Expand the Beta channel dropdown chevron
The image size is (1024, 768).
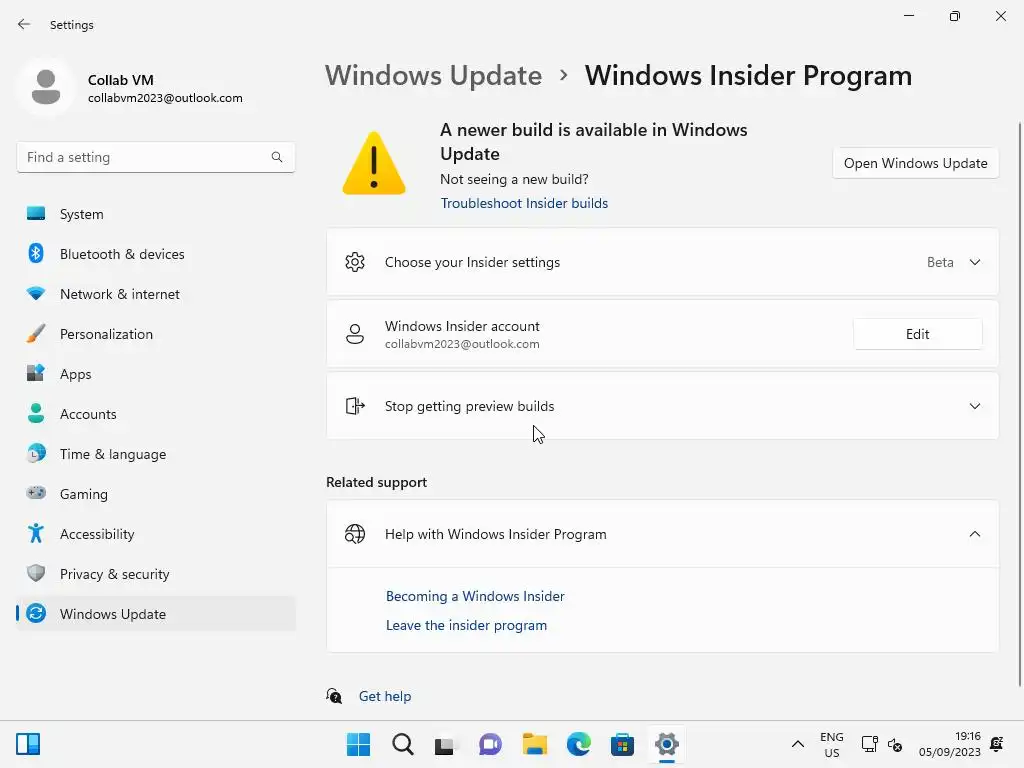click(x=974, y=262)
